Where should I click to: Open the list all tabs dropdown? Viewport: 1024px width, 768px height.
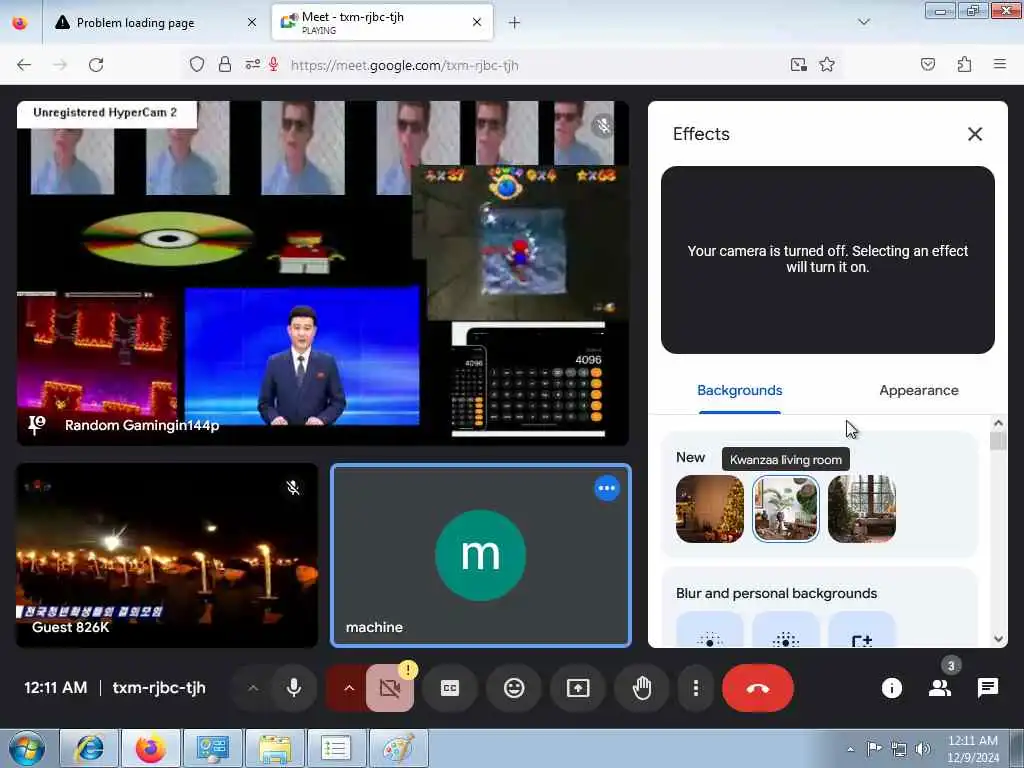pyautogui.click(x=863, y=22)
